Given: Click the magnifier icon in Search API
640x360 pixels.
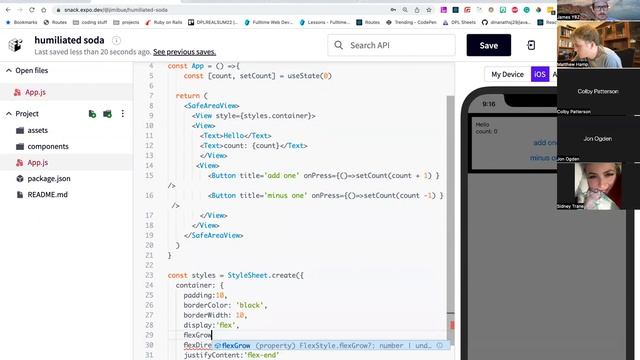Looking at the screenshot, I should tap(338, 45).
